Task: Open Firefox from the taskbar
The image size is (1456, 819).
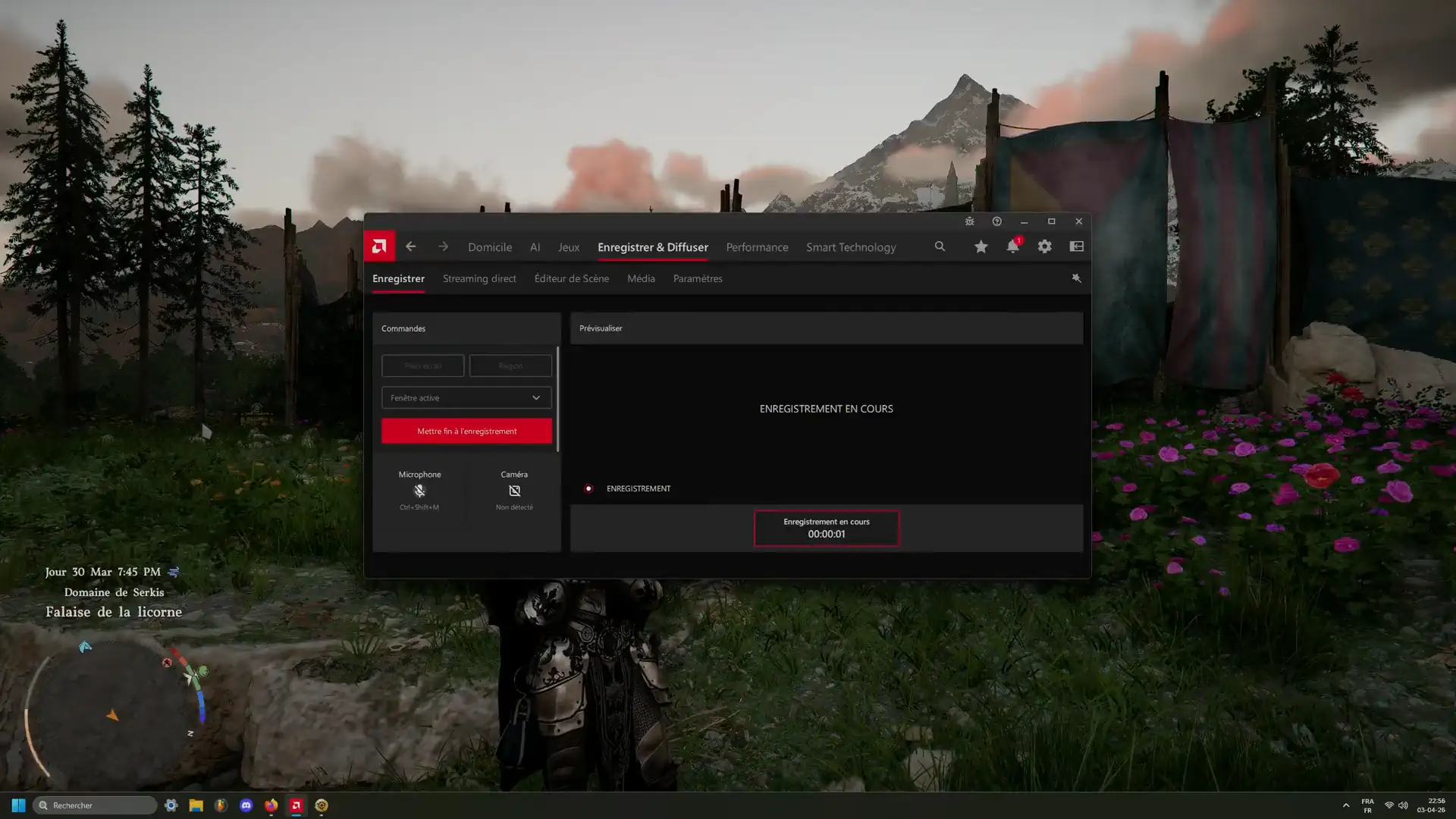Action: pyautogui.click(x=271, y=805)
